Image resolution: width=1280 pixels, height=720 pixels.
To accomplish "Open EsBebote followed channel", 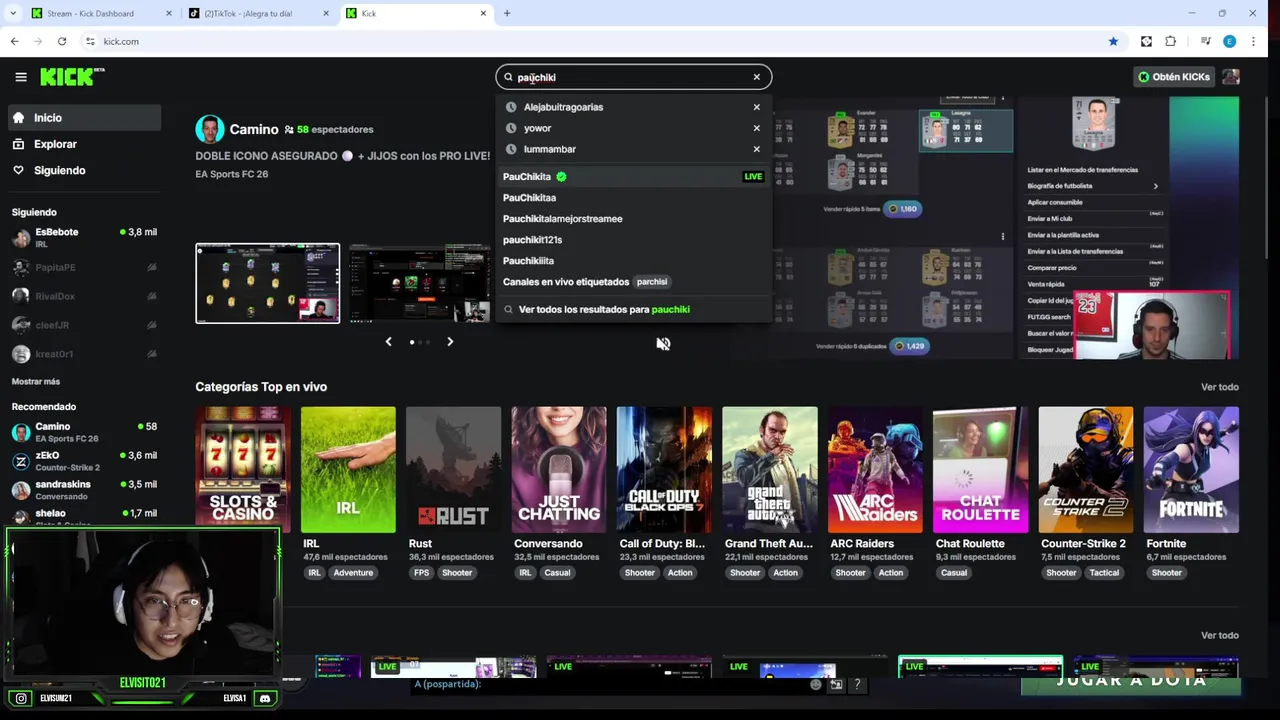I will (84, 238).
